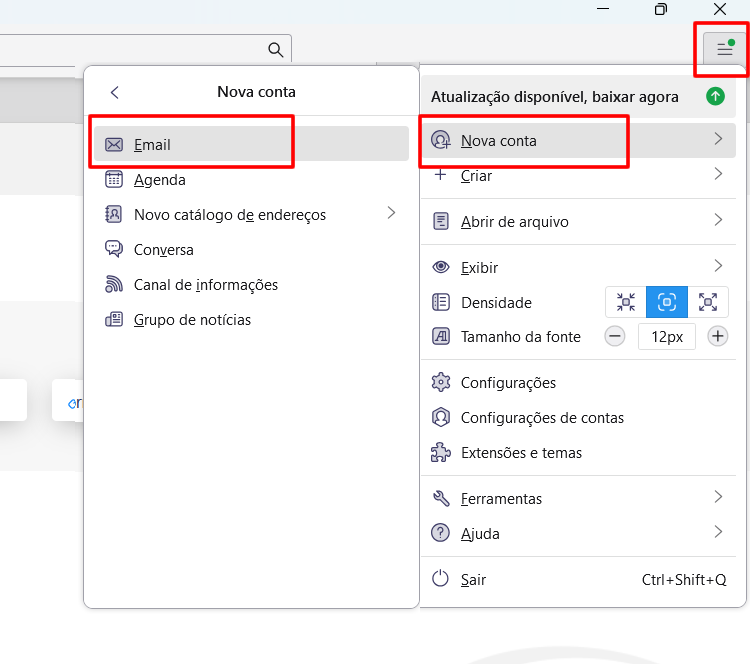The image size is (750, 664).
Task: Click the green update arrow icon
Action: click(x=715, y=96)
